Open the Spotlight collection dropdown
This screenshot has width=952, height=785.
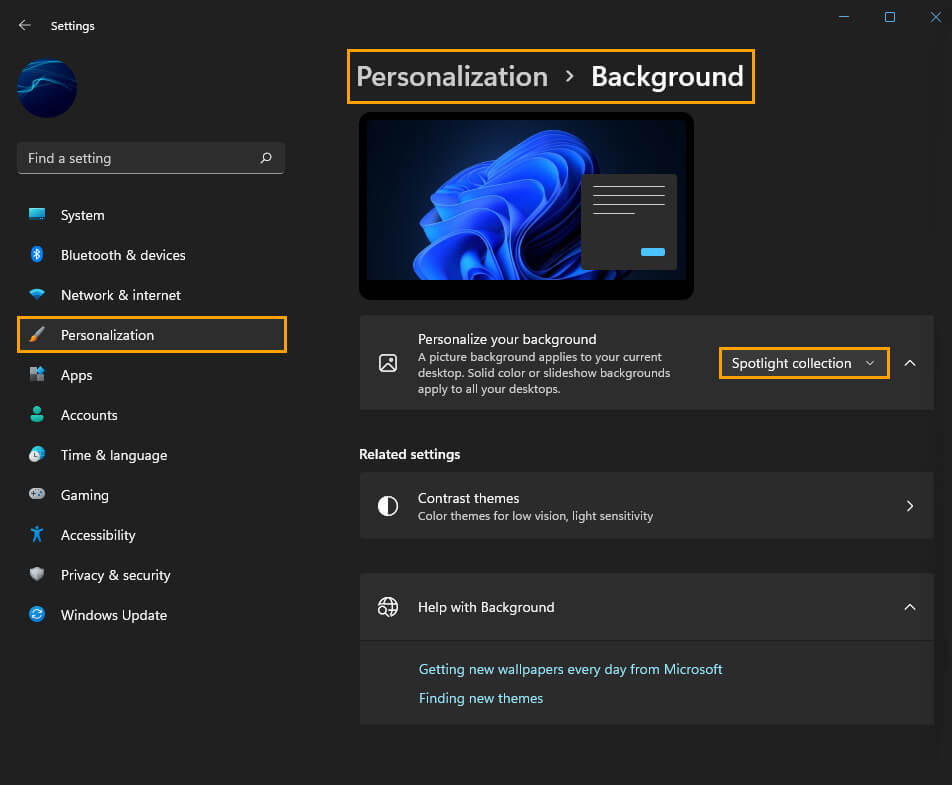pyautogui.click(x=804, y=363)
